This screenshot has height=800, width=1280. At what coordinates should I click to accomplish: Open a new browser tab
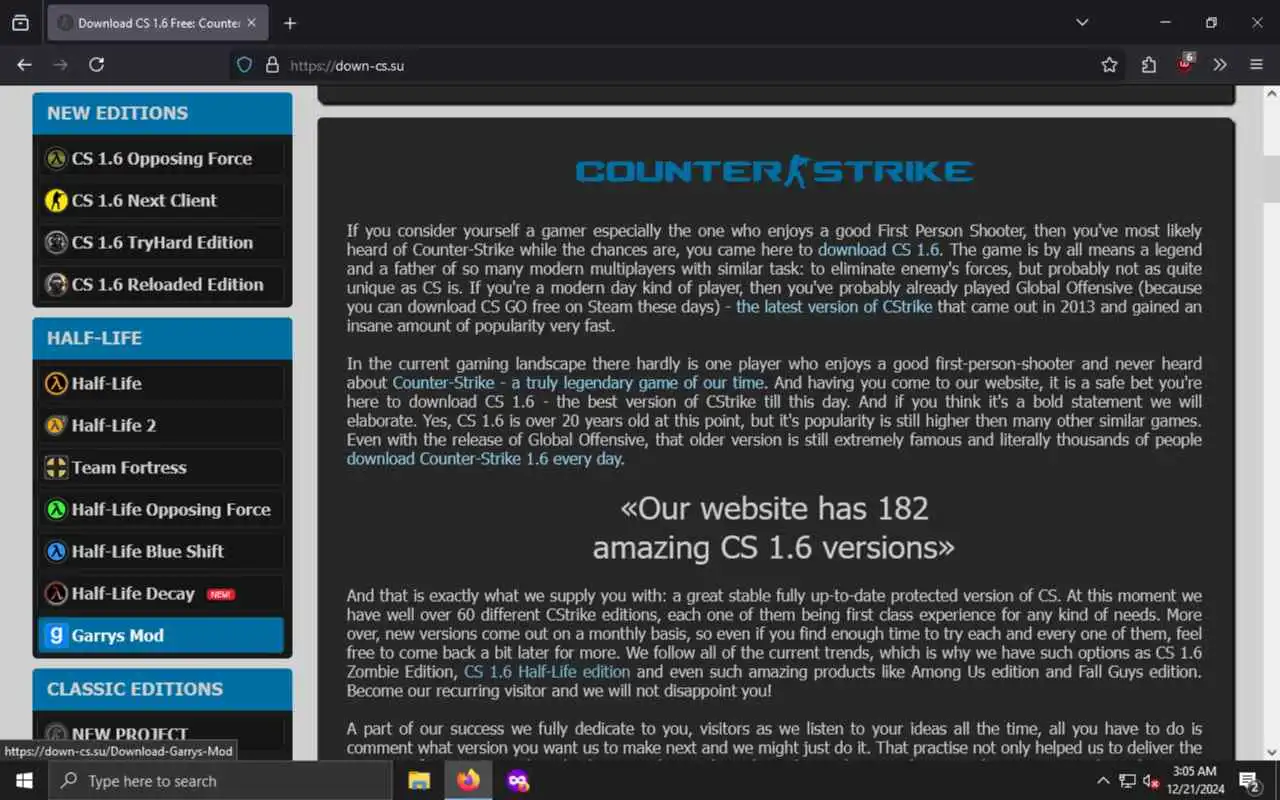[290, 23]
